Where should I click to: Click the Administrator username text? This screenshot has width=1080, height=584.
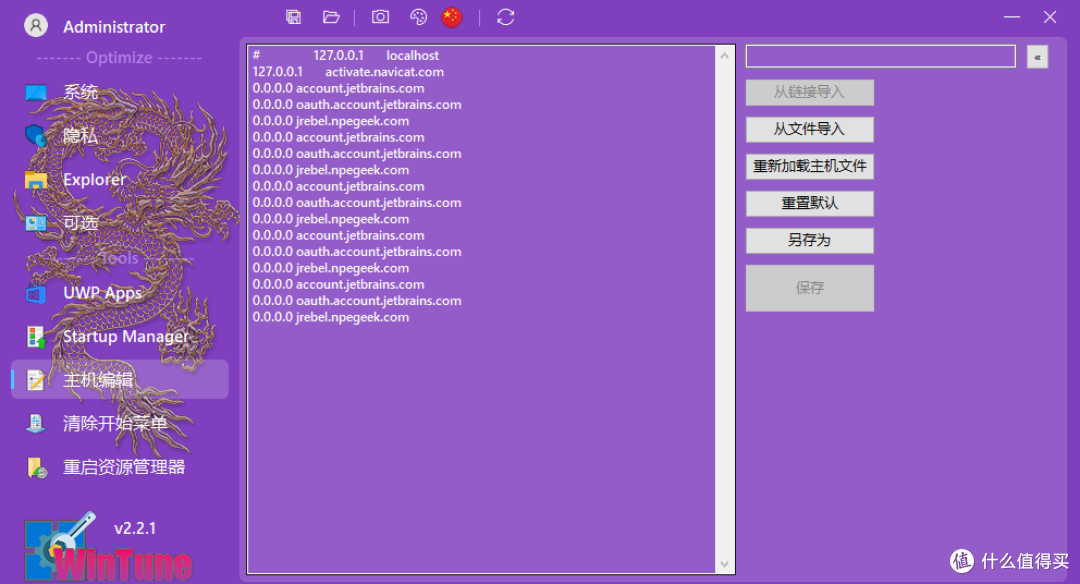pyautogui.click(x=114, y=27)
